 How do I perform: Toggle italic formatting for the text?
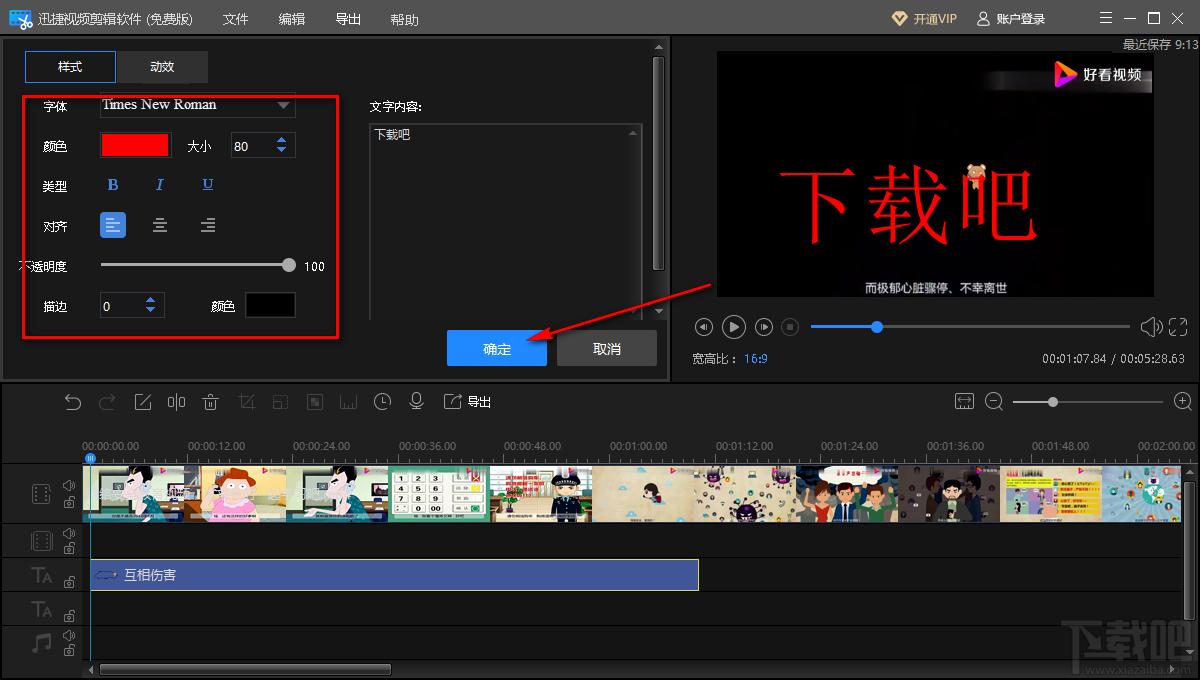pos(160,184)
